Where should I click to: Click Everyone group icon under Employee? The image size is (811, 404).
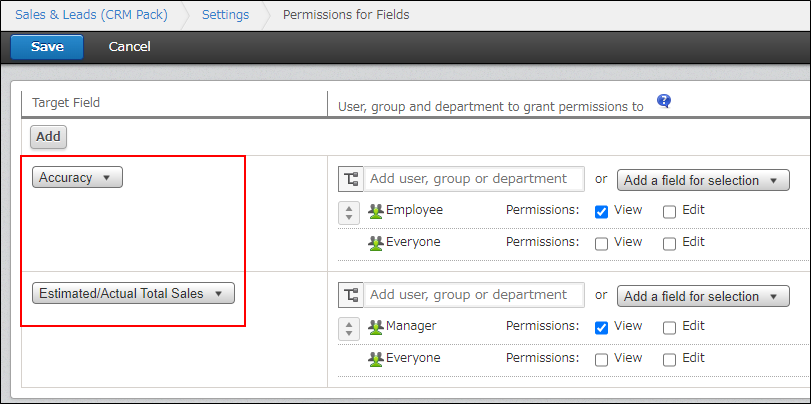click(376, 242)
